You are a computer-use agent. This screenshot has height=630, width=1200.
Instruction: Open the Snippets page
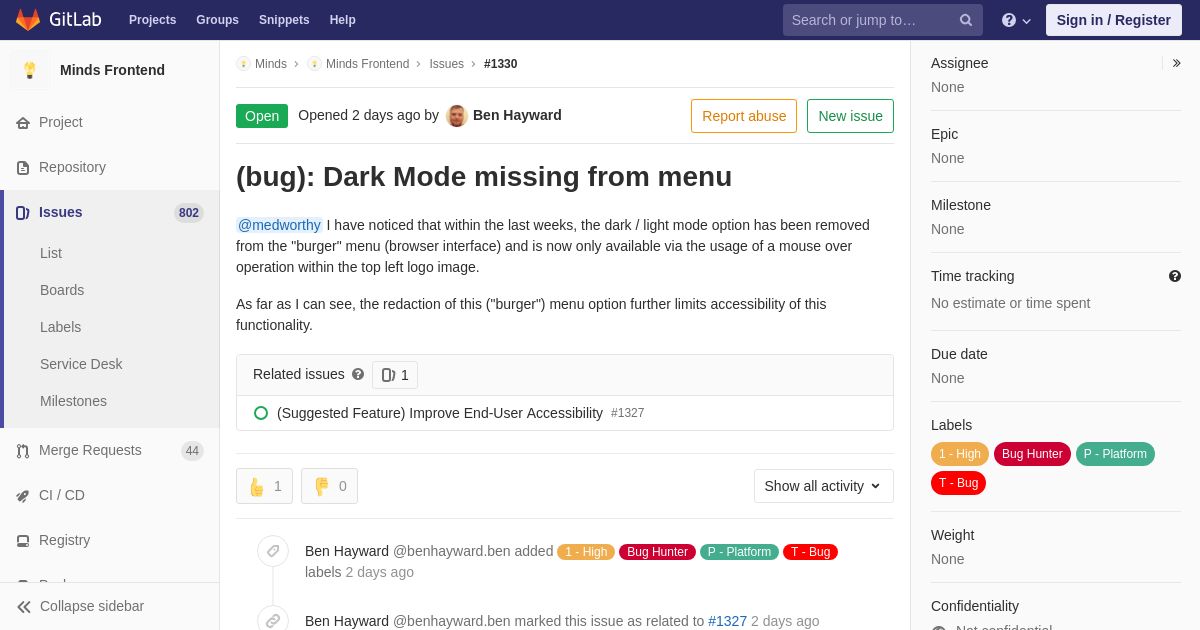coord(284,20)
